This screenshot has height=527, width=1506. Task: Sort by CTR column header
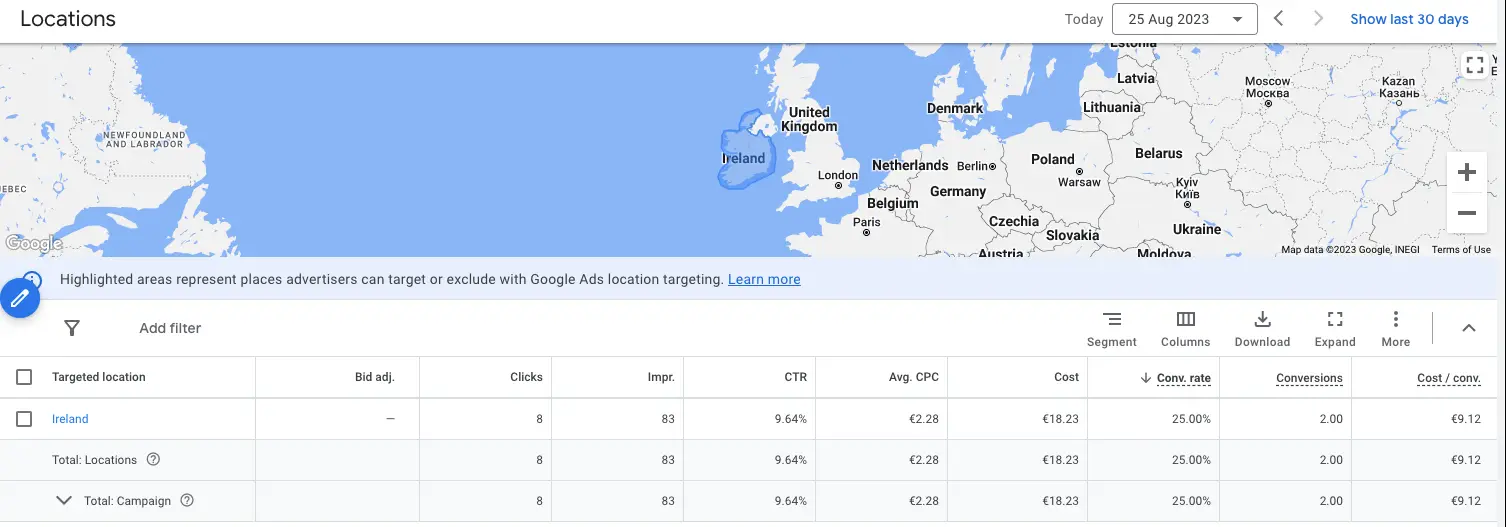(x=796, y=377)
